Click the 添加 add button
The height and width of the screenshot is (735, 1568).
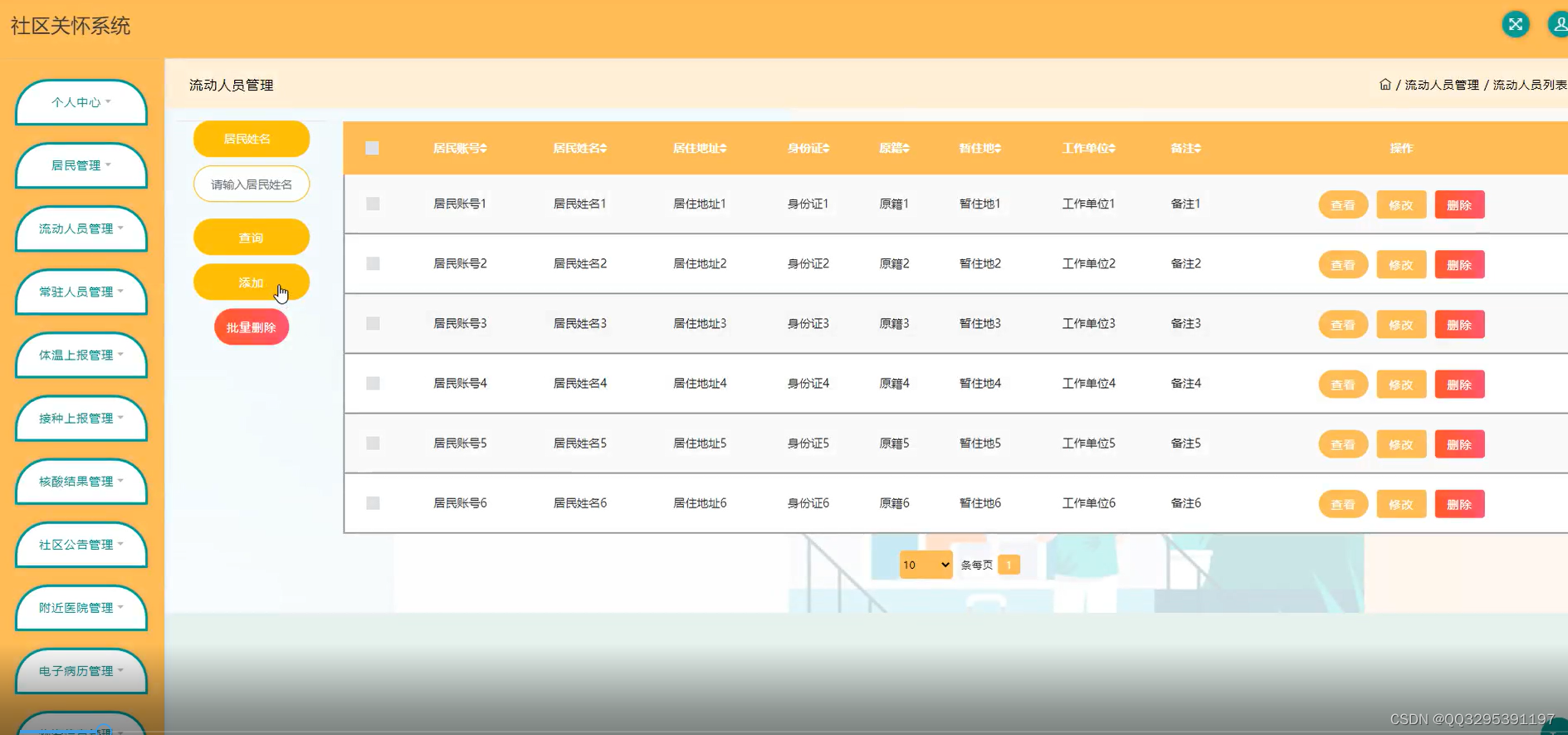252,282
